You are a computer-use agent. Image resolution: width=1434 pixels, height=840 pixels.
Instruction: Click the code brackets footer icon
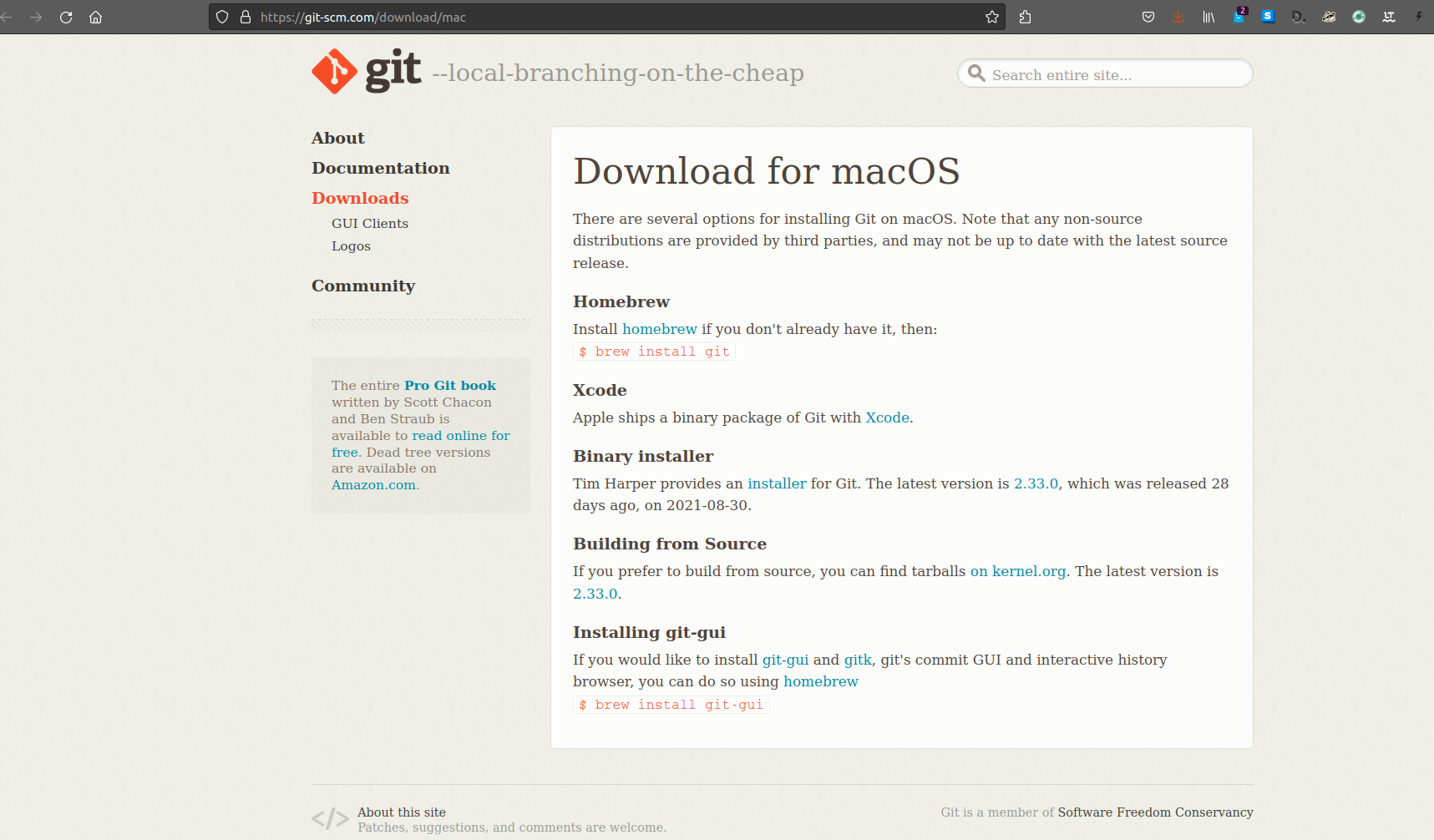pyautogui.click(x=330, y=818)
